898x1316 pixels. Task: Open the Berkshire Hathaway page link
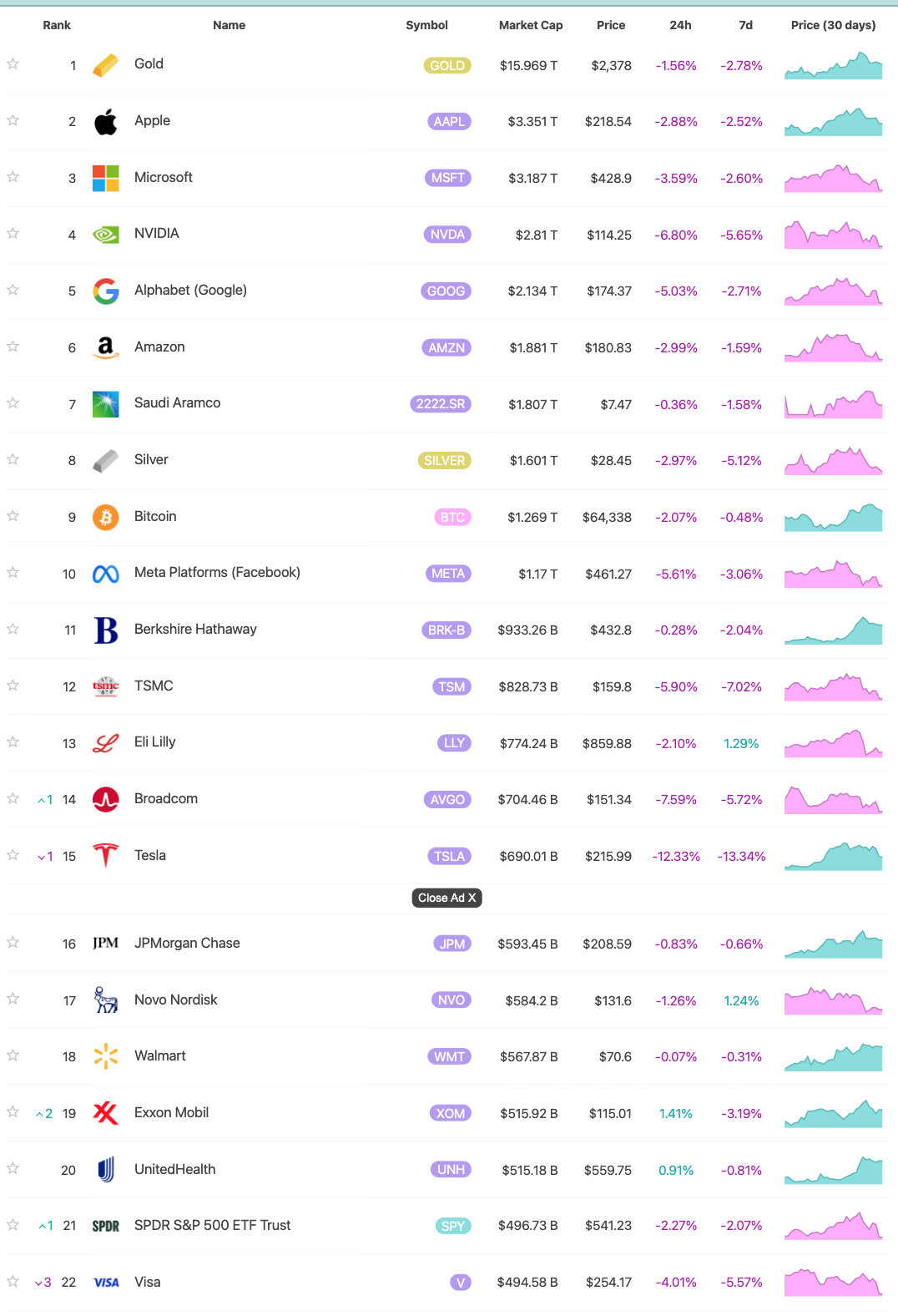(x=195, y=629)
